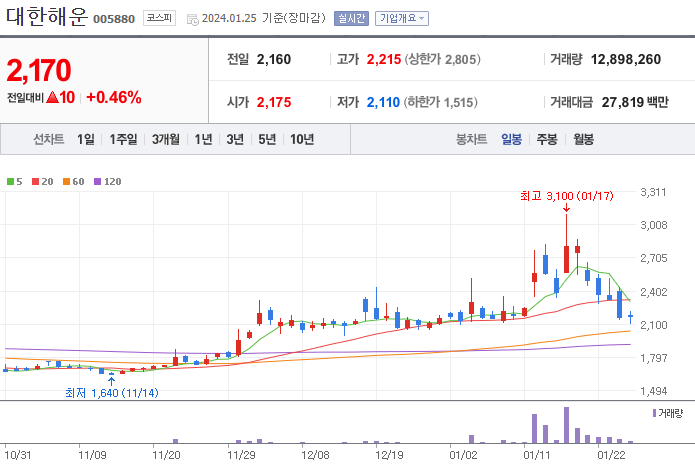Click the green 5-day moving average legend swatch
Viewport: 695px width, 473px height.
(11, 182)
